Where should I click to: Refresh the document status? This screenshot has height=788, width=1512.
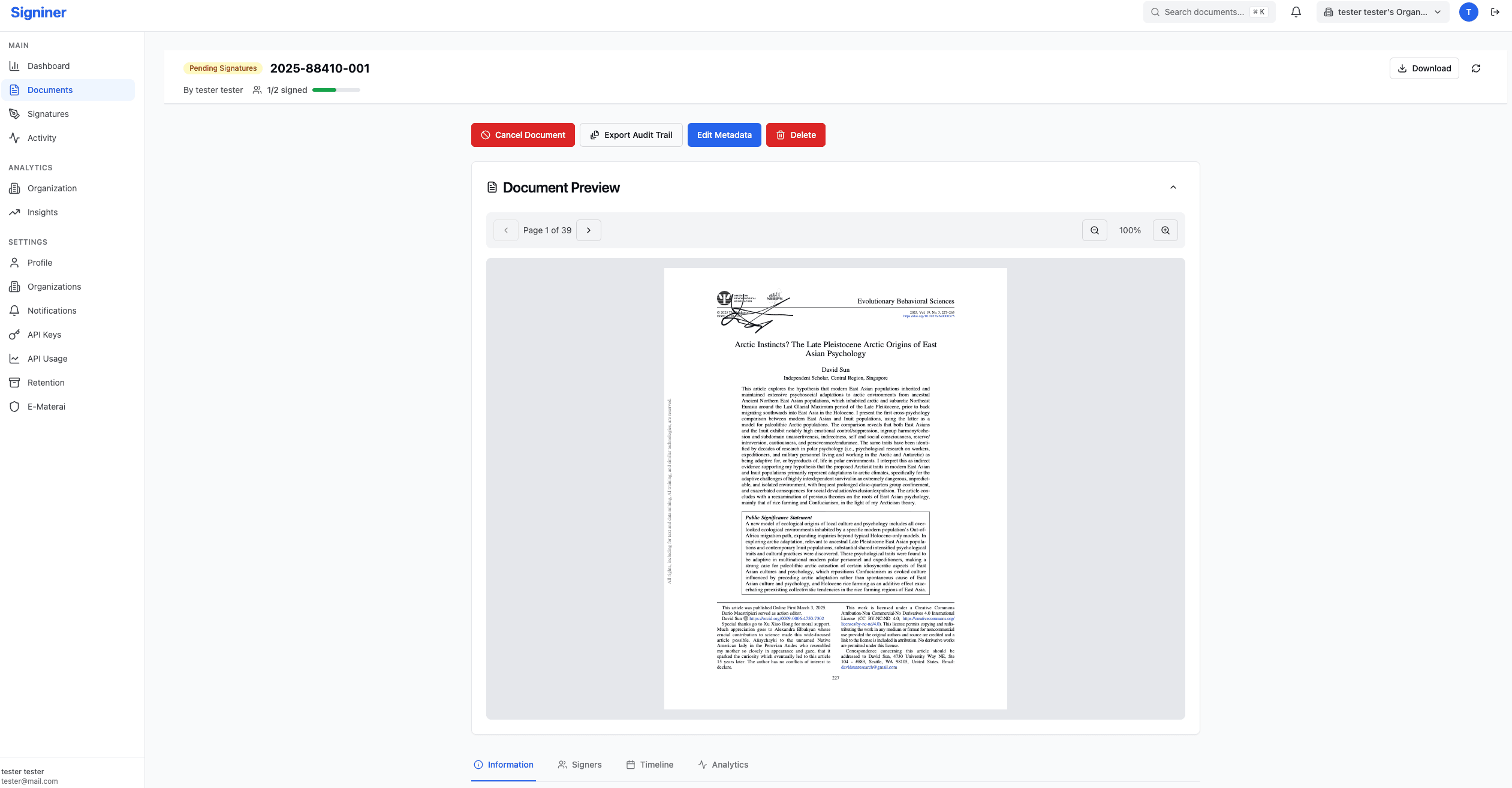[1476, 68]
